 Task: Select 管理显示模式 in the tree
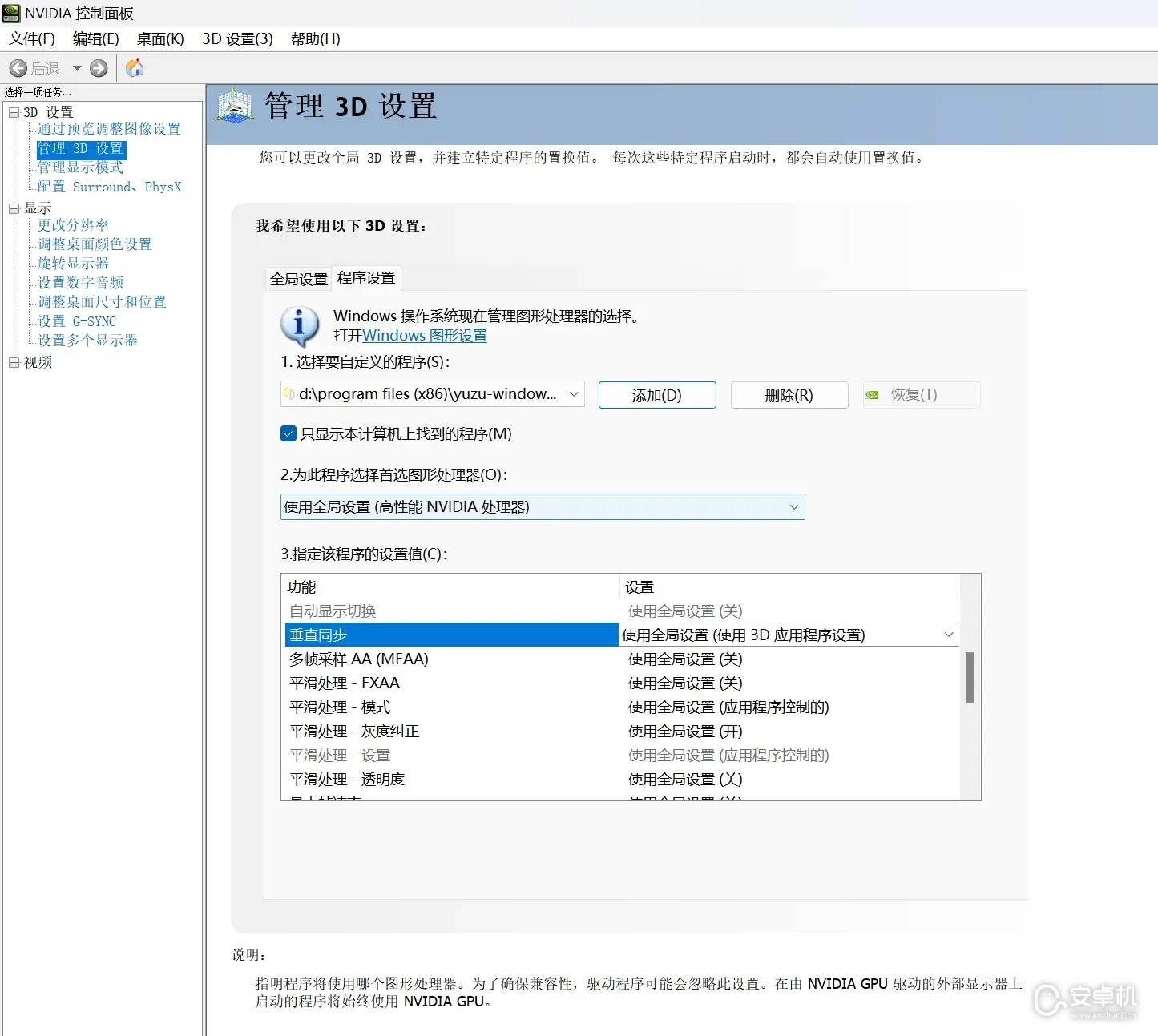[80, 167]
